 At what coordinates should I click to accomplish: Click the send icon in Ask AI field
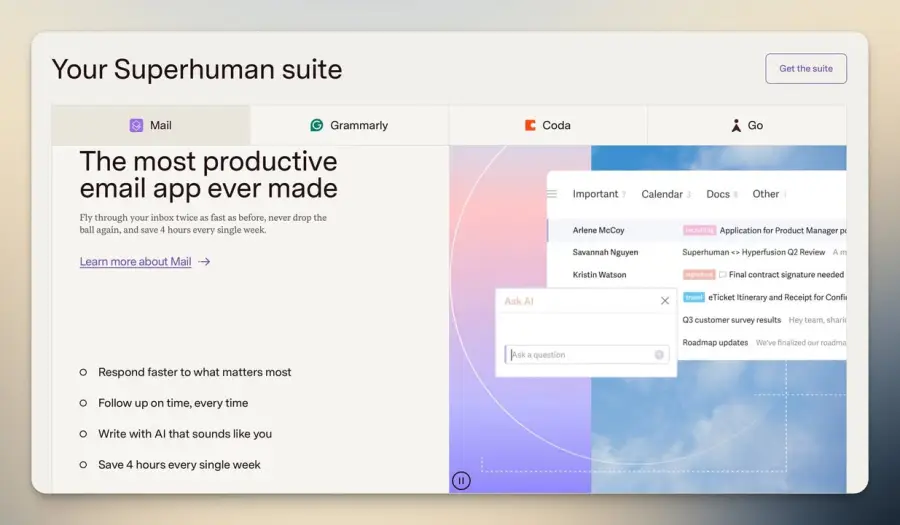click(x=659, y=355)
